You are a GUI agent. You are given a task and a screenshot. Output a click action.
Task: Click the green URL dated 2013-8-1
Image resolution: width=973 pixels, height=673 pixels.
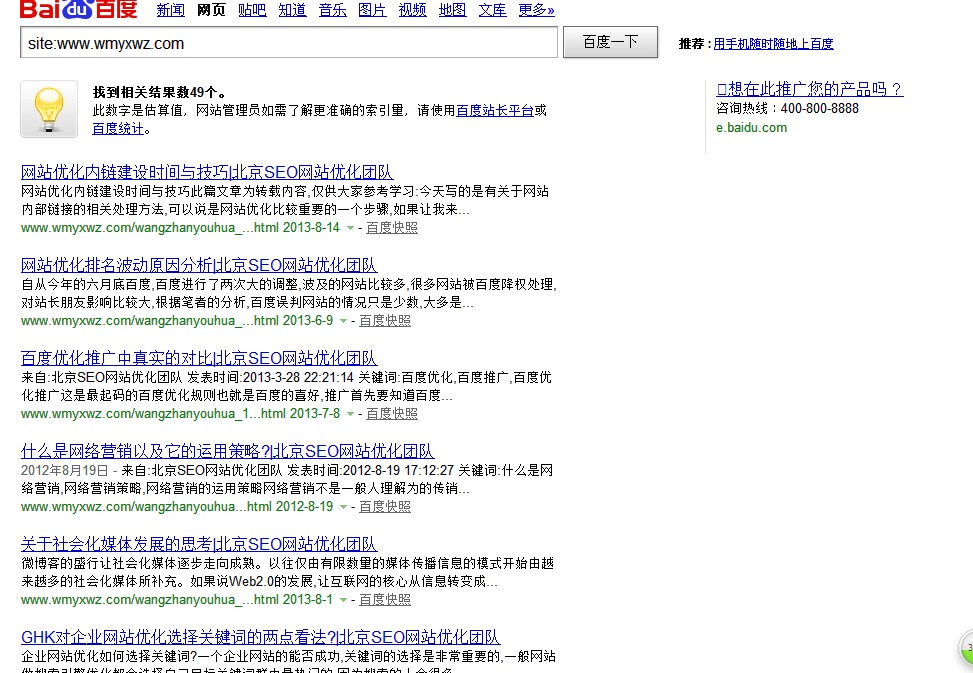click(177, 600)
